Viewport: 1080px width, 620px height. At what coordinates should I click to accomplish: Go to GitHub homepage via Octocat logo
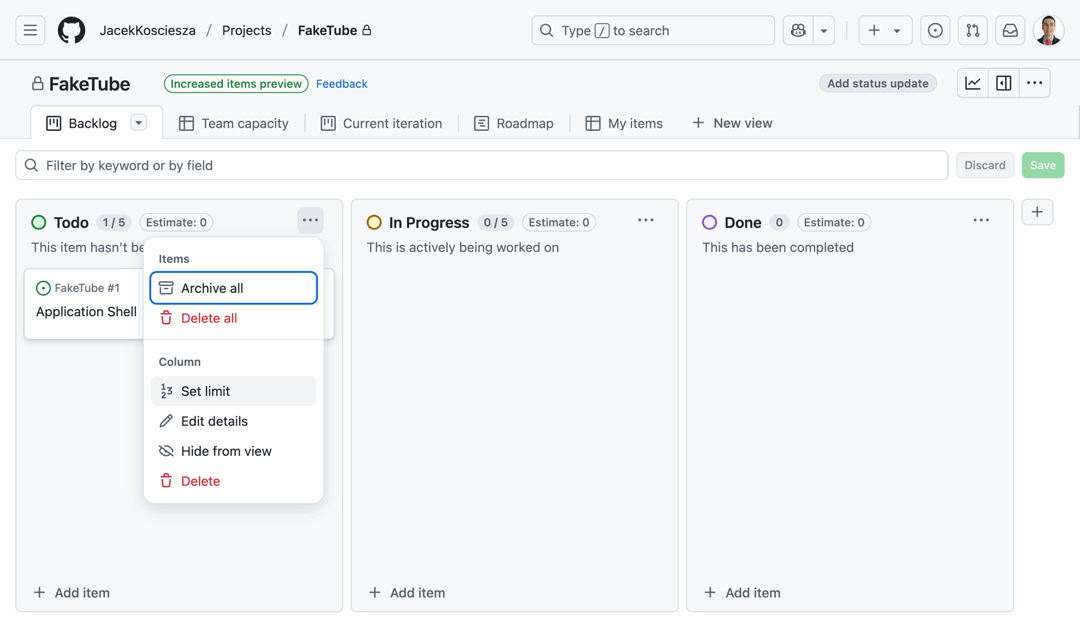71,30
